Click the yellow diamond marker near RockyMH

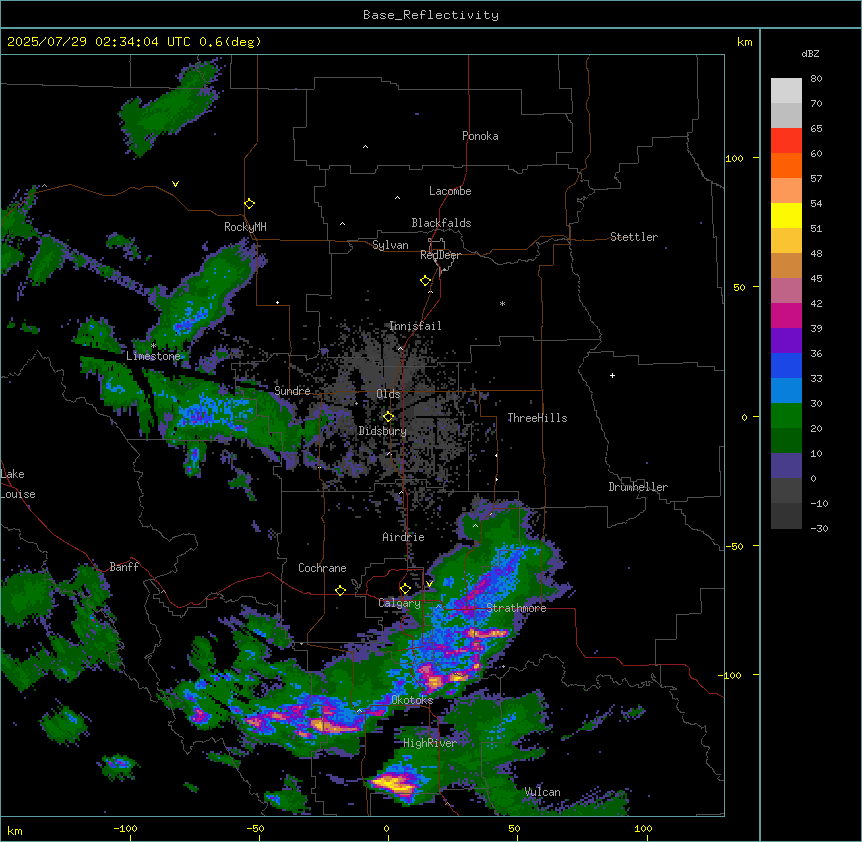[250, 204]
